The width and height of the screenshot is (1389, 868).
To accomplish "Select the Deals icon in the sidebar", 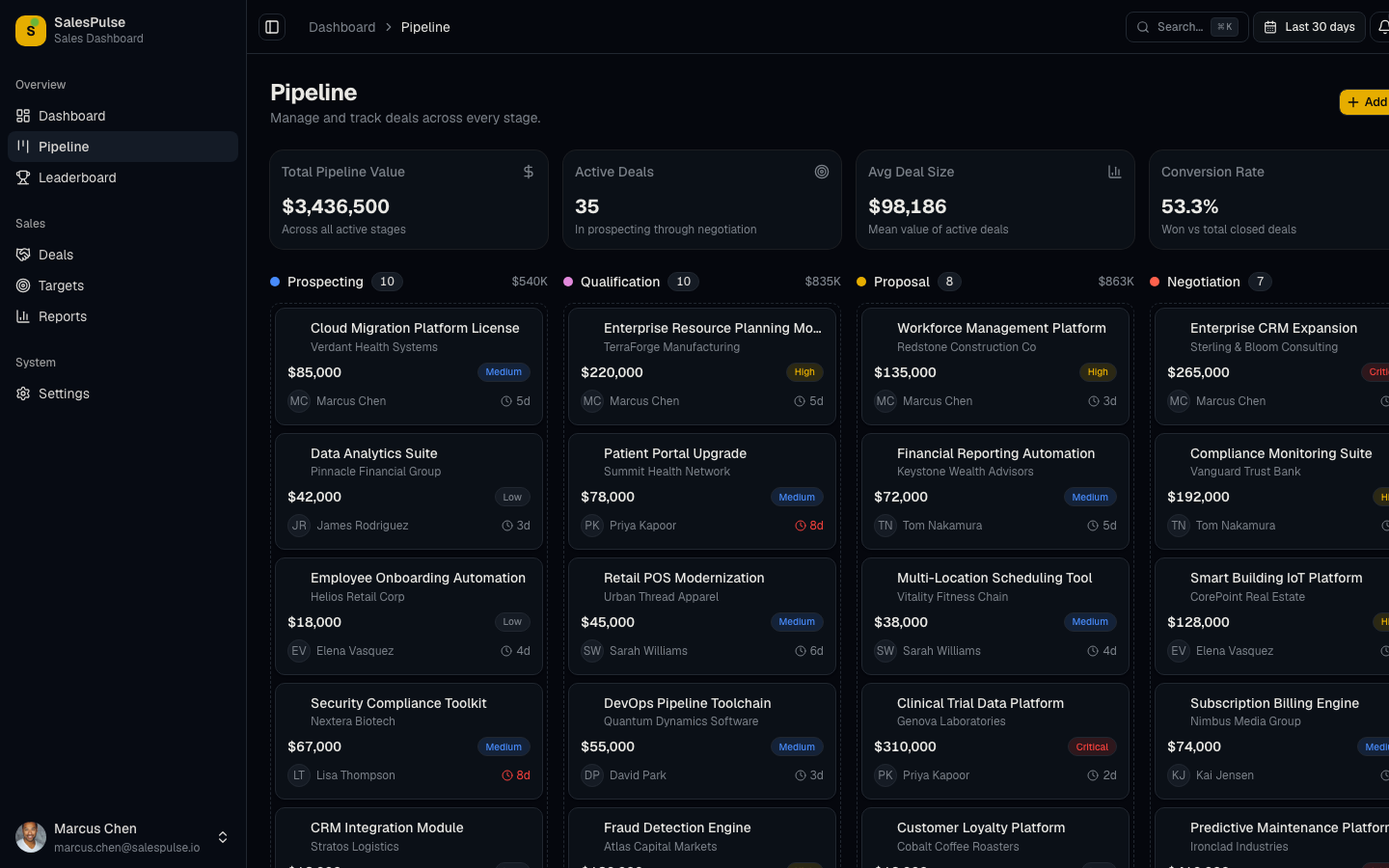I will (23, 254).
